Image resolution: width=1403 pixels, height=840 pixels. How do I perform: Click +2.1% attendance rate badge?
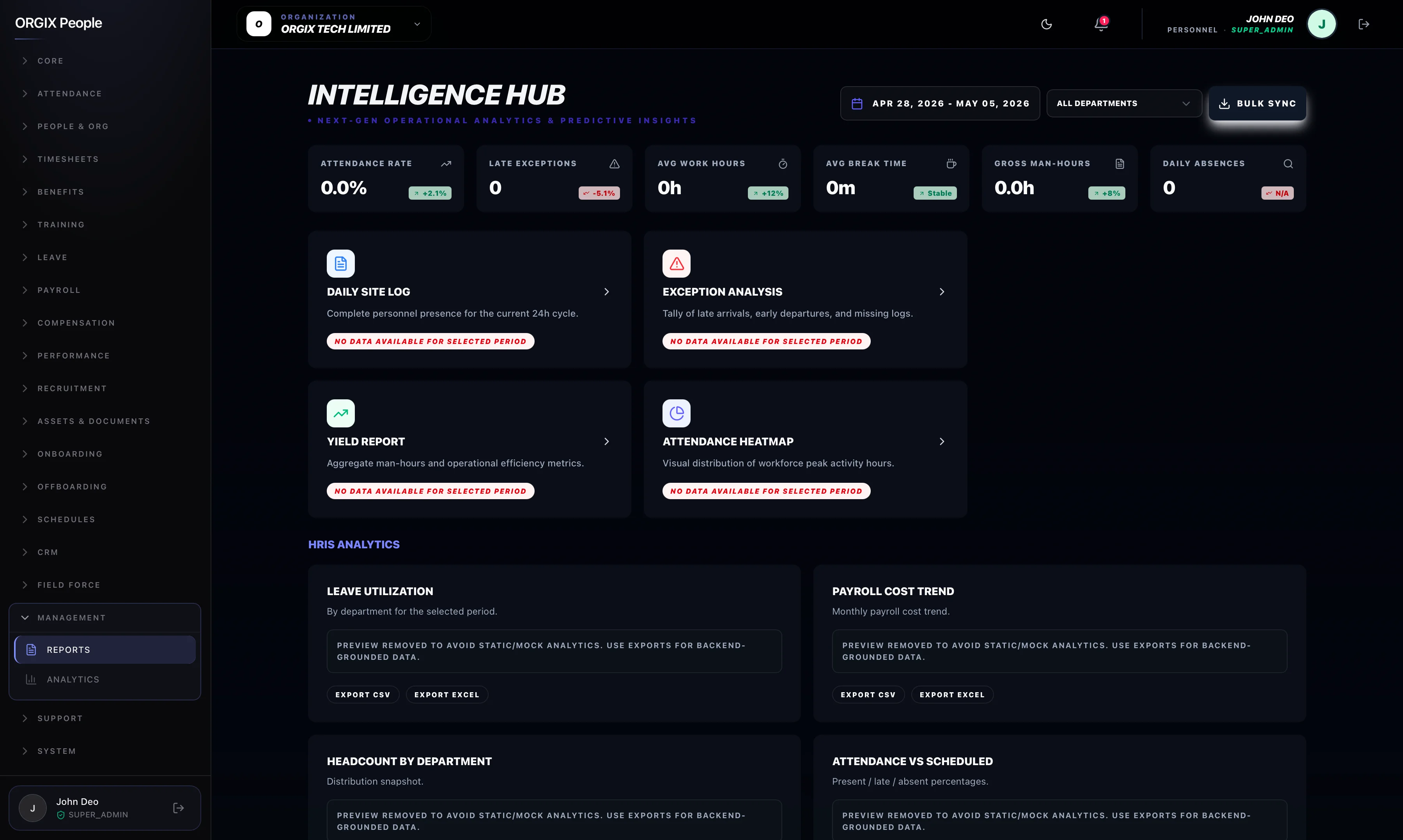430,193
